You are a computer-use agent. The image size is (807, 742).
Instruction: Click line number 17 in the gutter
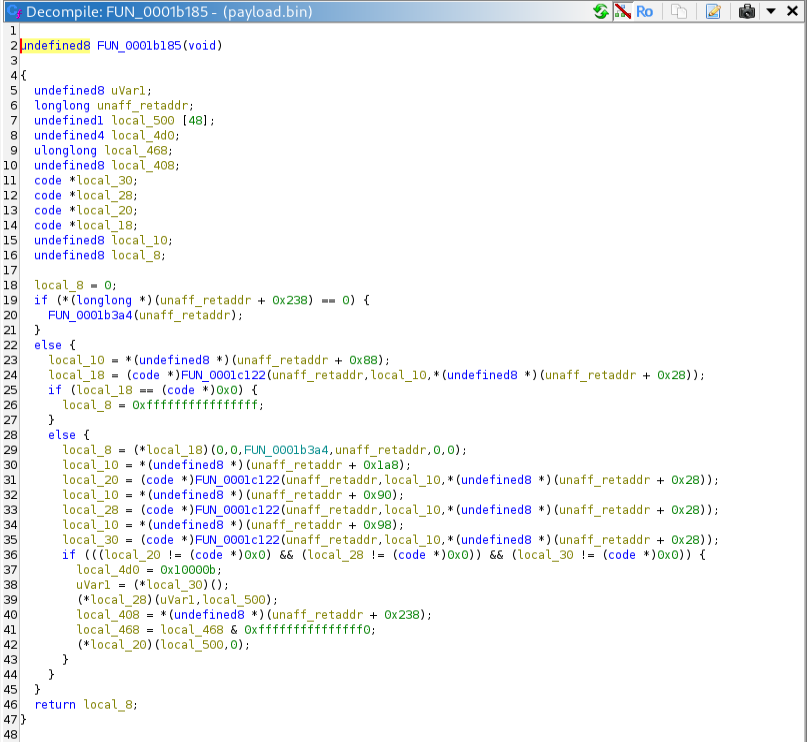pos(10,270)
